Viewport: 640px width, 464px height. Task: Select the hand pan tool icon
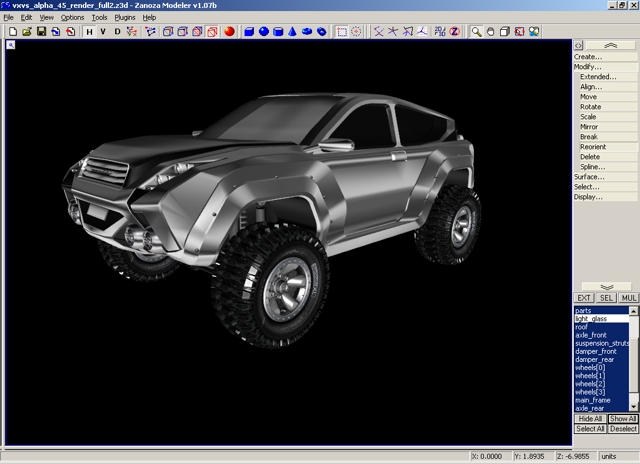coord(491,32)
